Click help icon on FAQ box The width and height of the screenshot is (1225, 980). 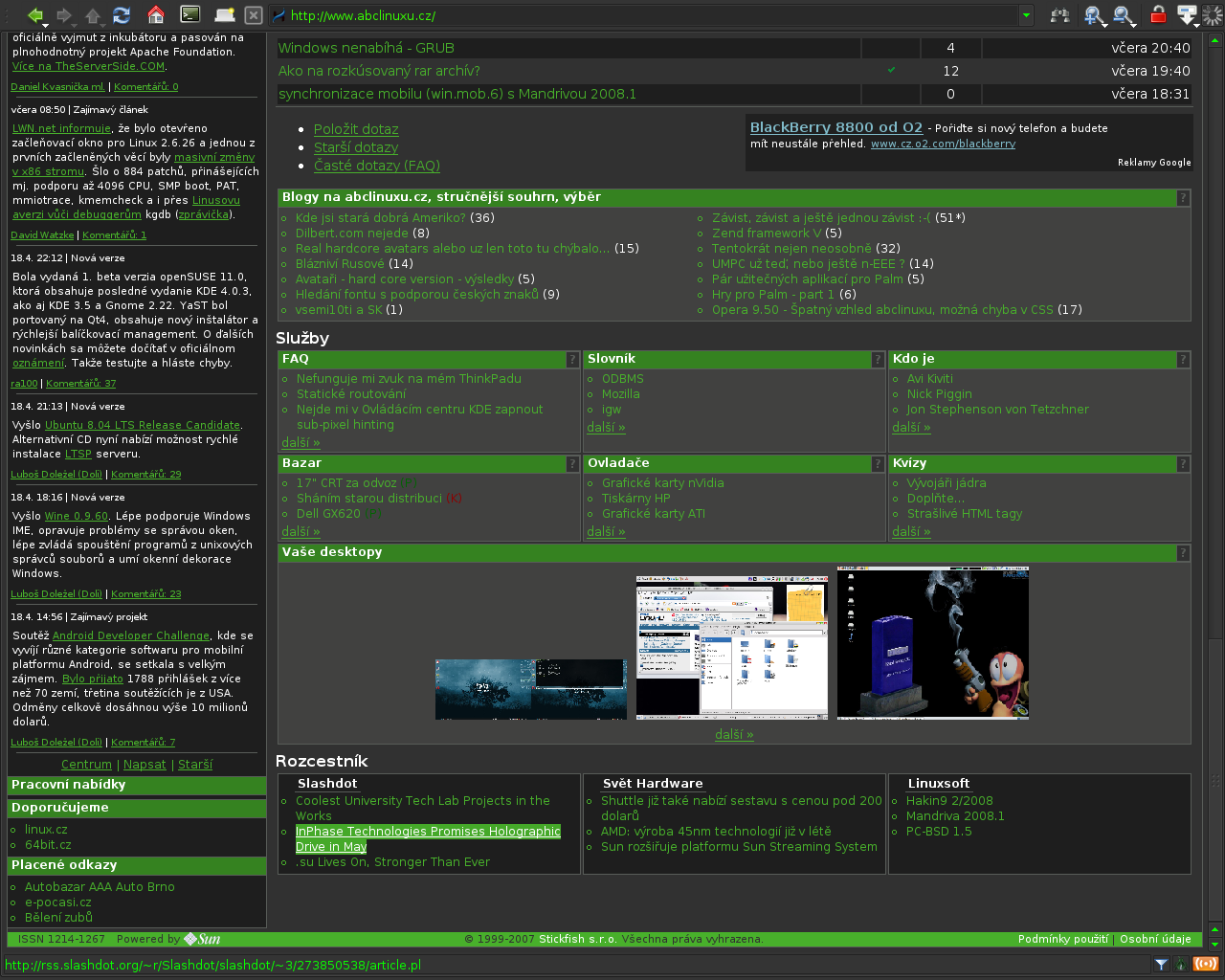coord(572,360)
